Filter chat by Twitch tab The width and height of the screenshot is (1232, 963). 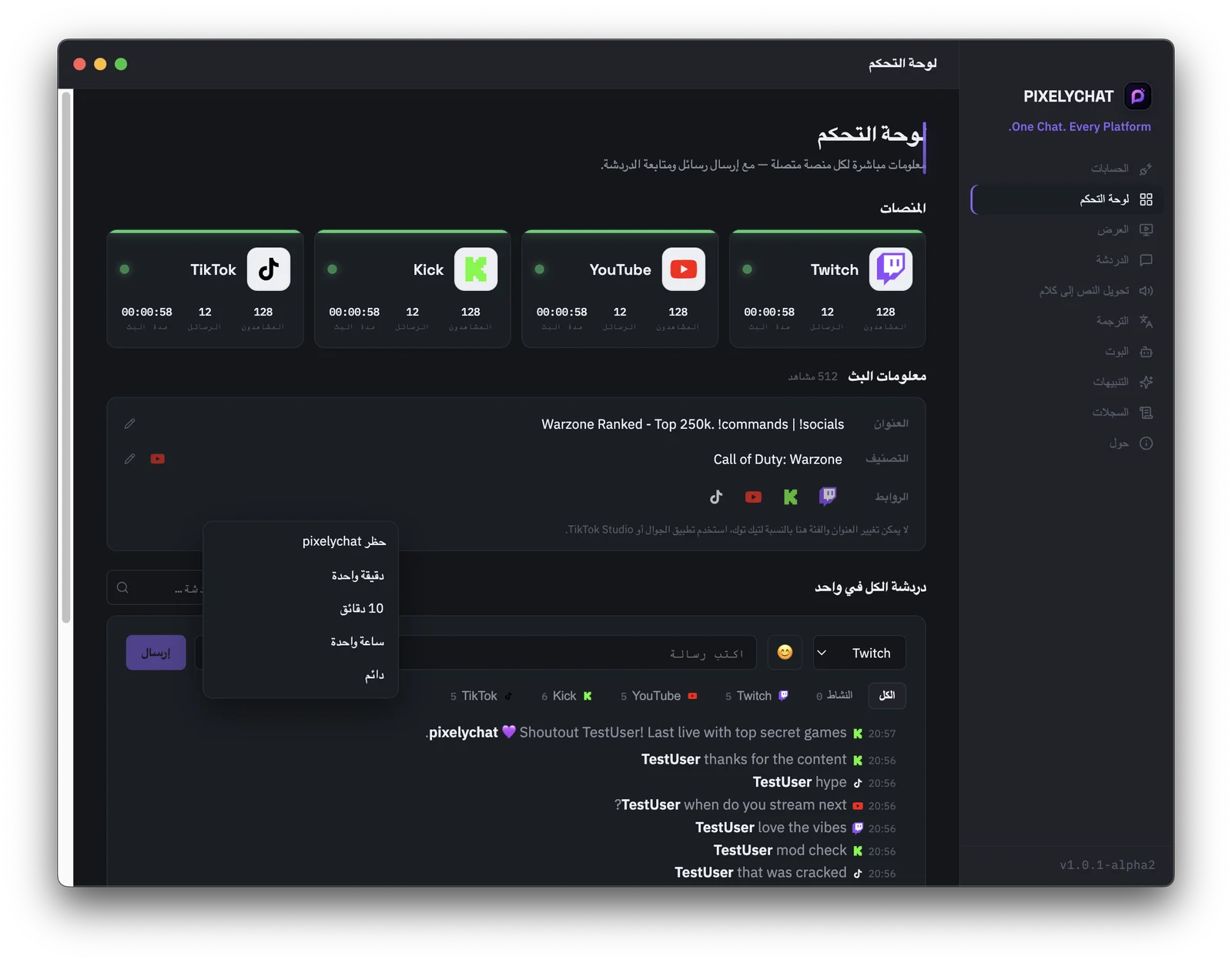click(x=757, y=696)
